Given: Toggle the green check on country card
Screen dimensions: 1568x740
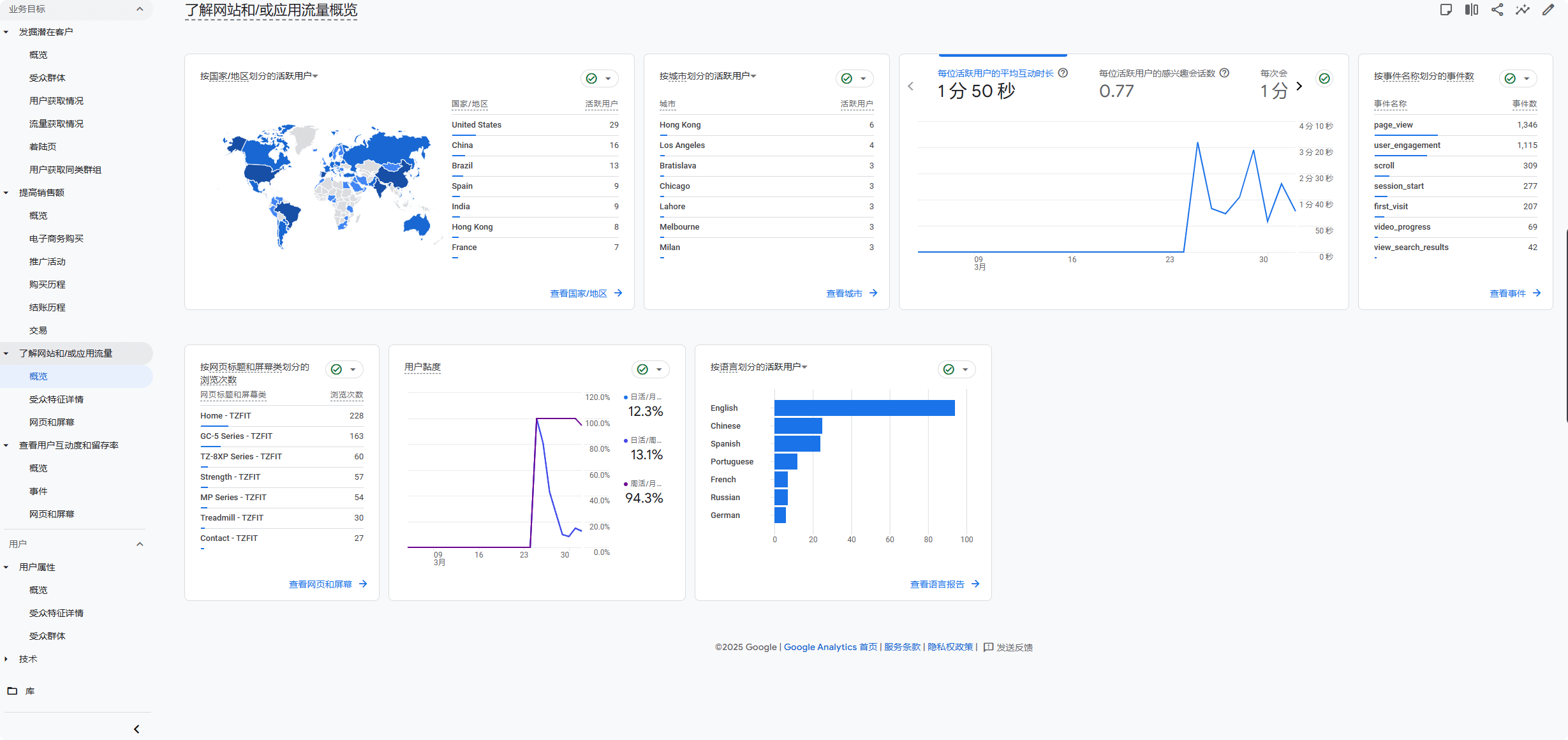Looking at the screenshot, I should click(592, 78).
